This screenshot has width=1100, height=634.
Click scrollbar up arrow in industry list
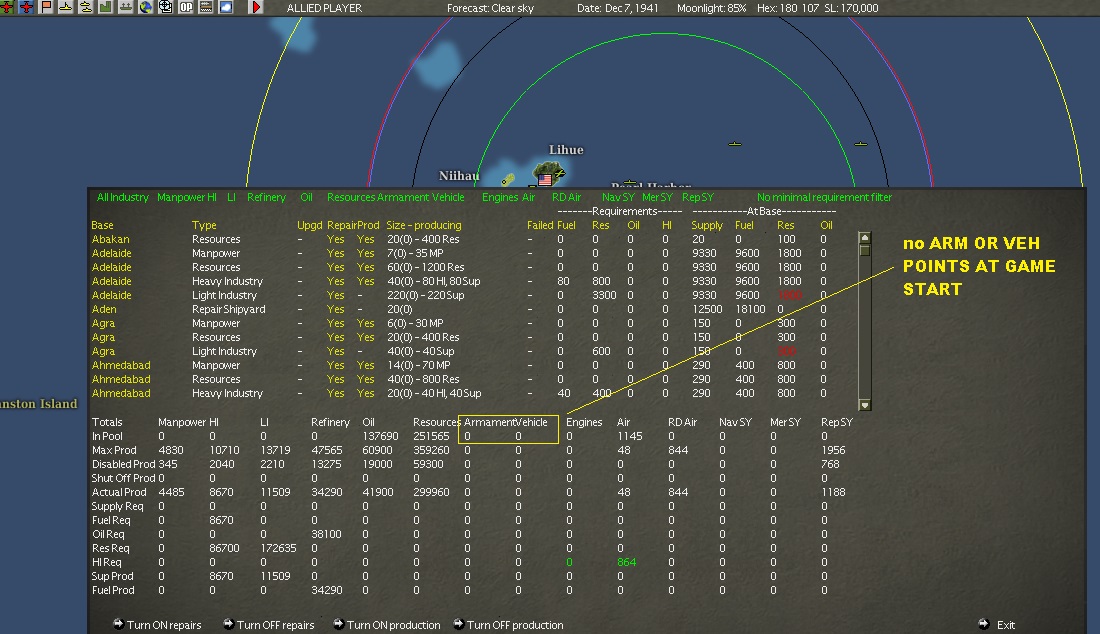pos(864,237)
